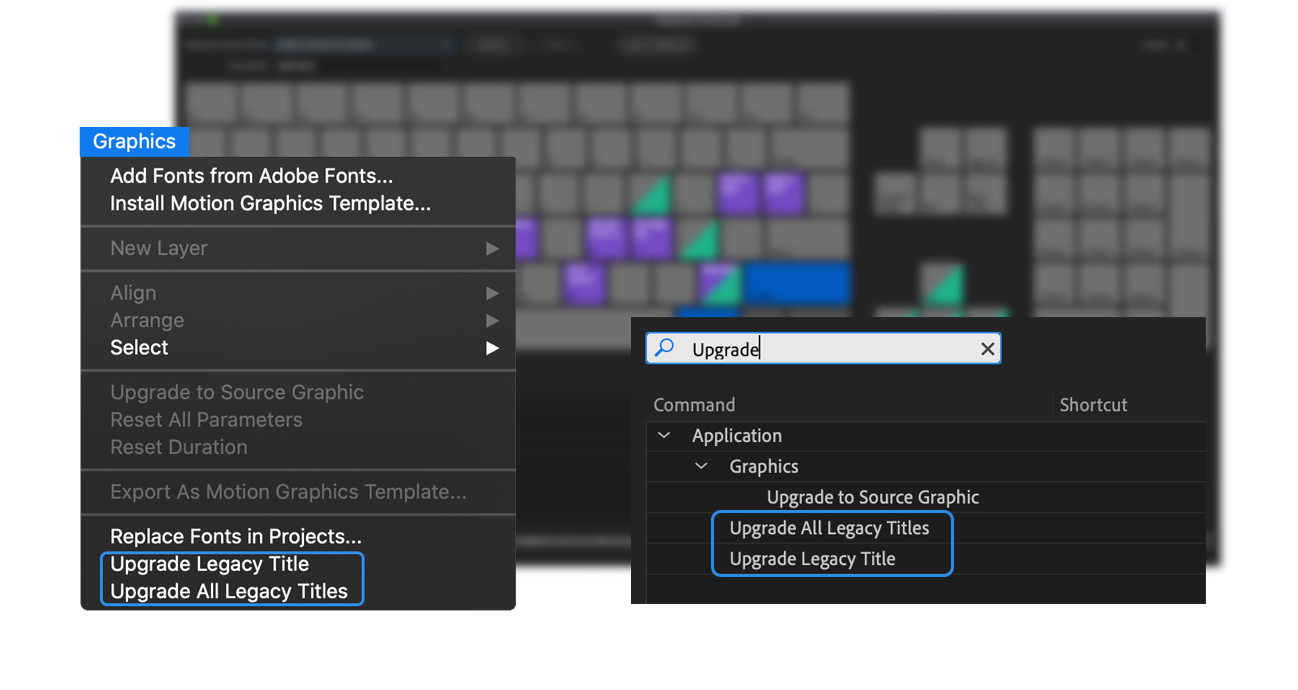
Task: Click the Upgrade search field
Action: click(830, 349)
